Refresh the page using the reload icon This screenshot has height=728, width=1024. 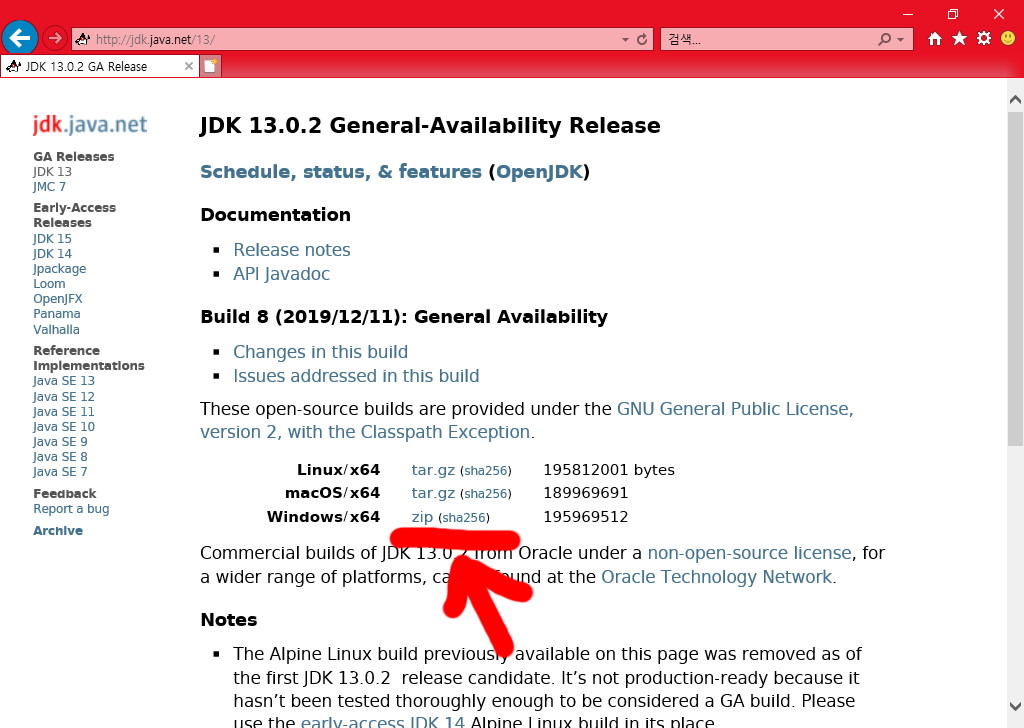pos(642,39)
